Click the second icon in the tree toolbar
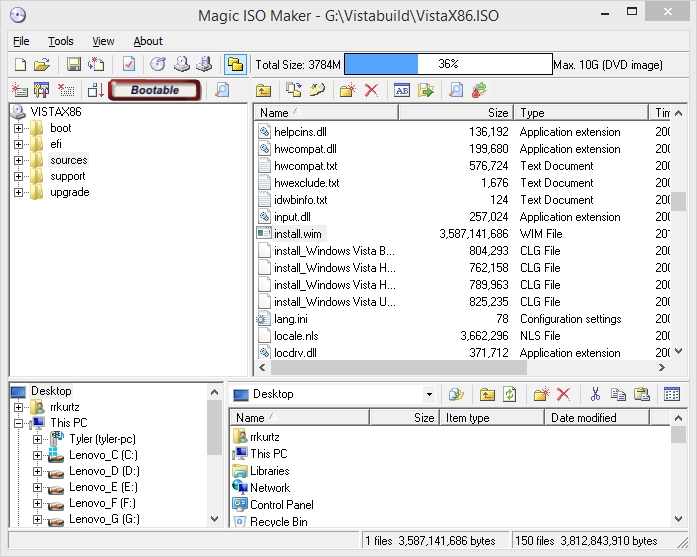The image size is (697, 557). [x=42, y=90]
